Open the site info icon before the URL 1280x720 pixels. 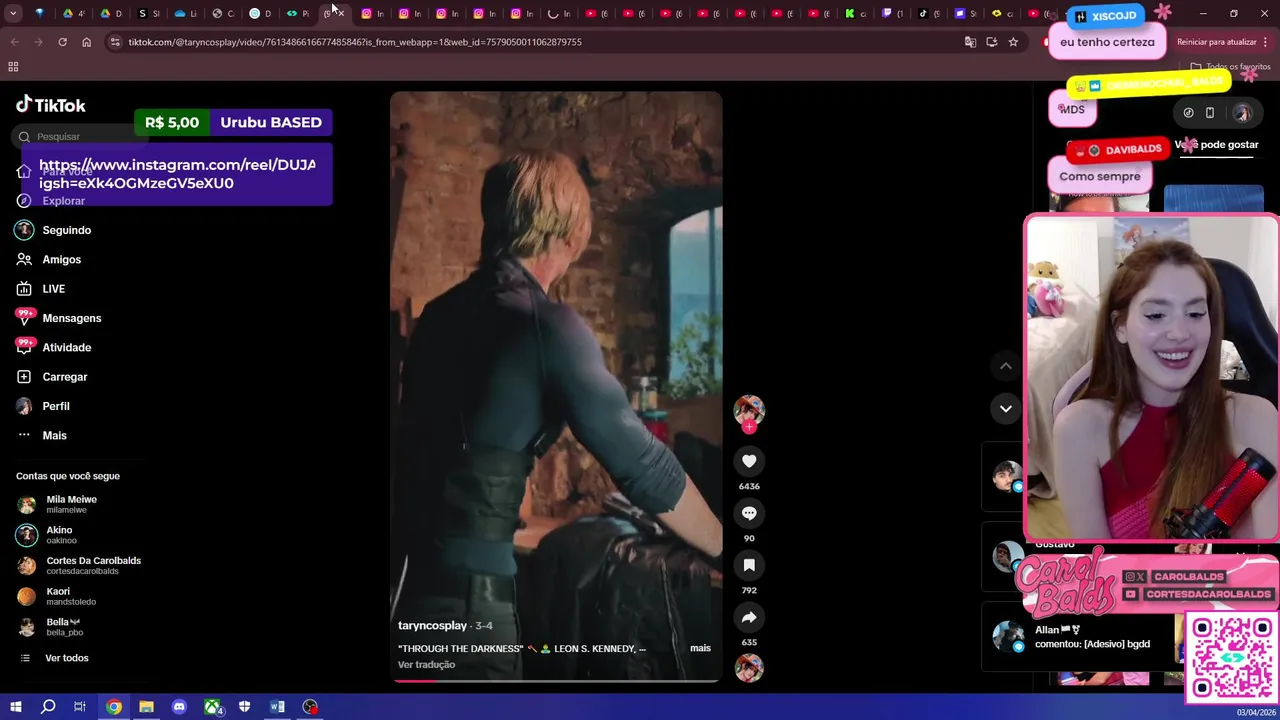point(115,42)
